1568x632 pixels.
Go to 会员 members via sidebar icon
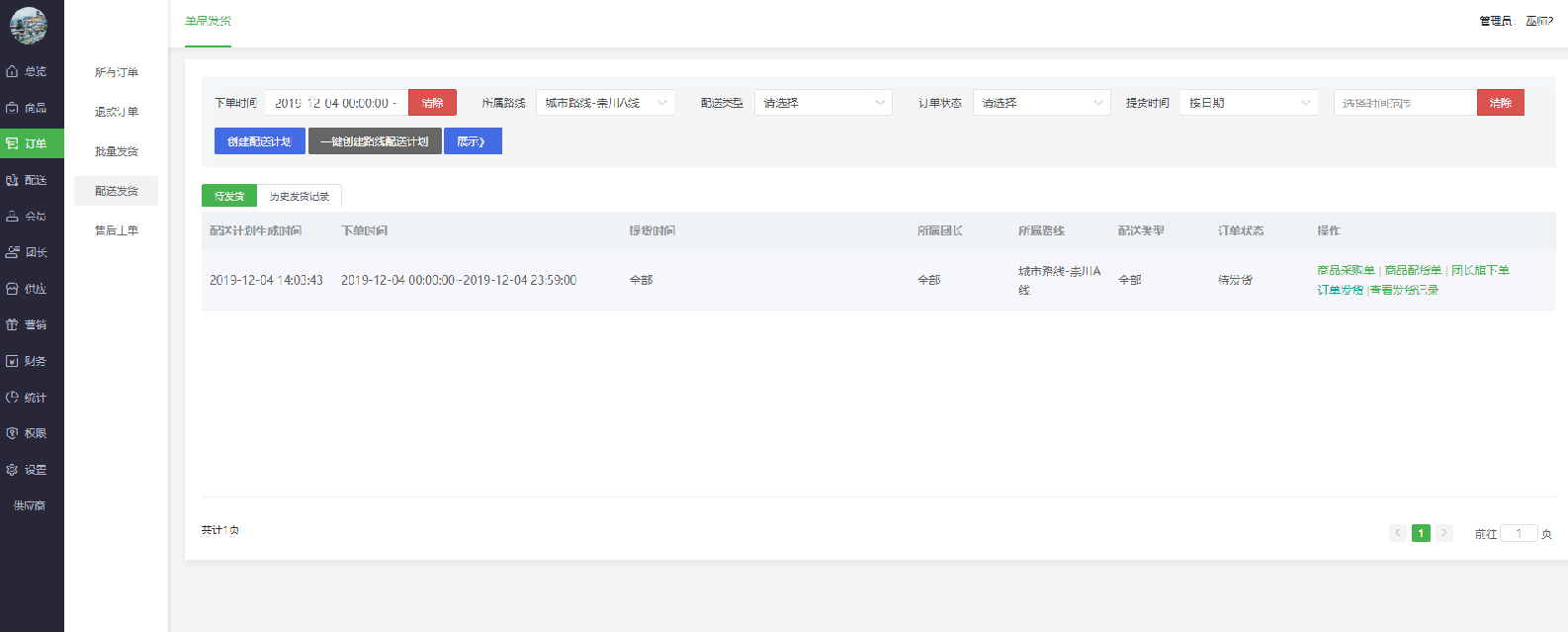point(13,216)
